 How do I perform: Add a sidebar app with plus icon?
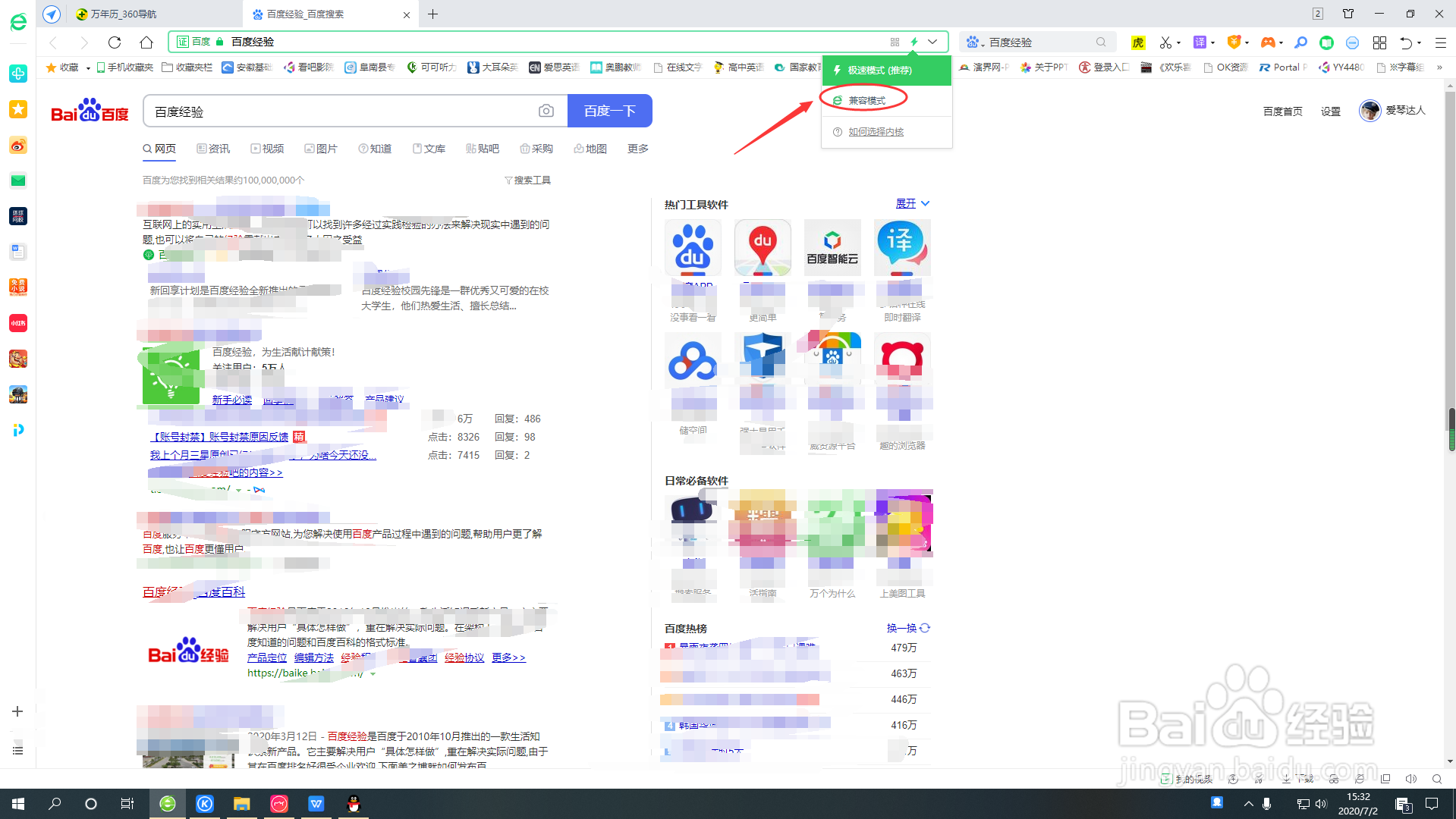tap(17, 711)
